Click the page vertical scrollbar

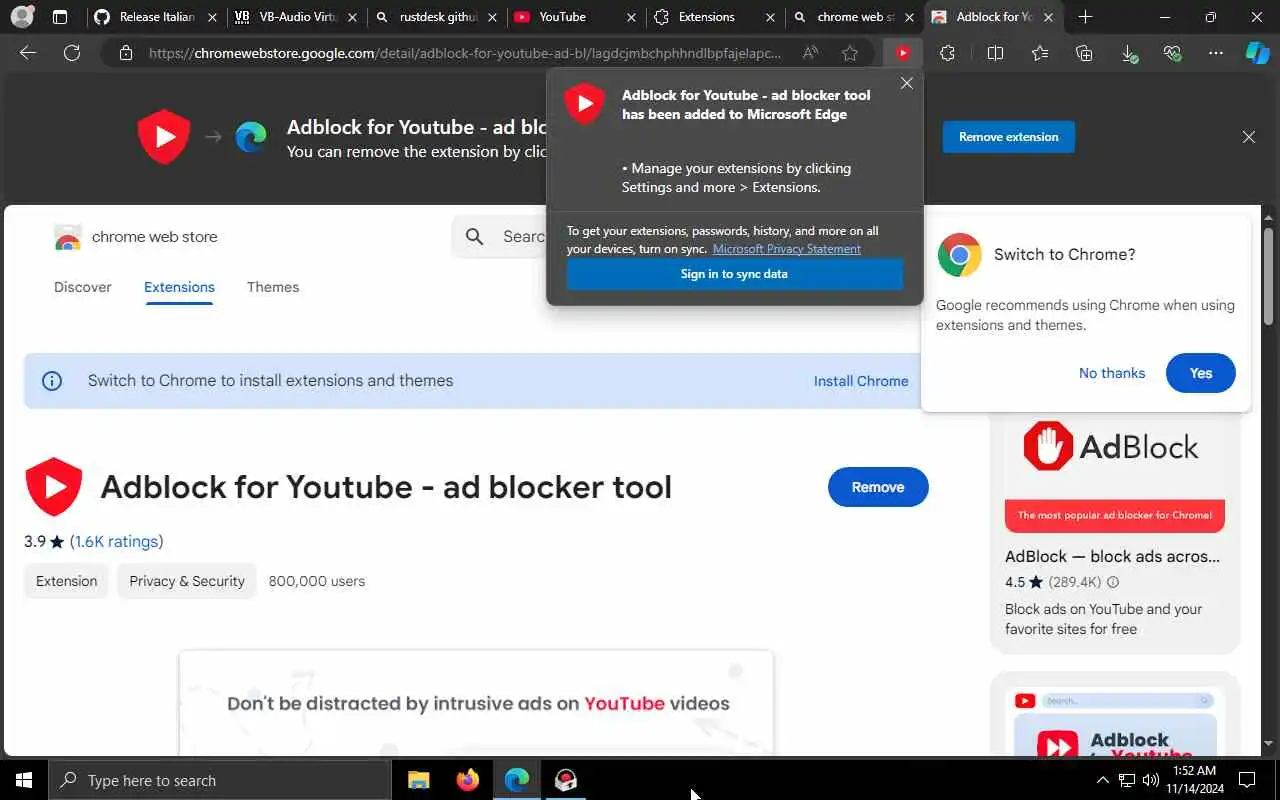tap(1268, 276)
